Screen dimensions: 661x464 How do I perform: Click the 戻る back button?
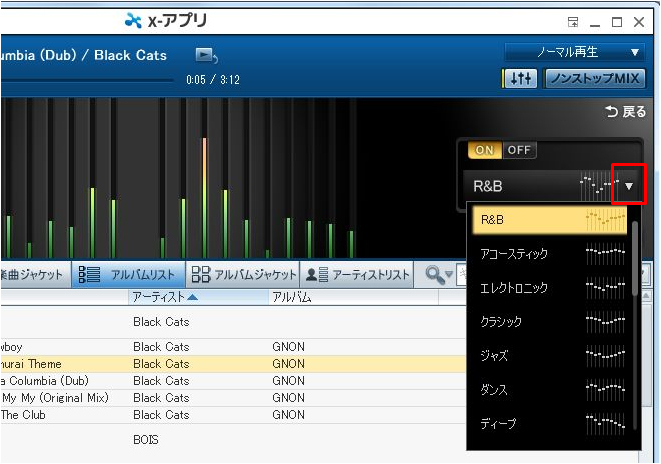[x=626, y=112]
